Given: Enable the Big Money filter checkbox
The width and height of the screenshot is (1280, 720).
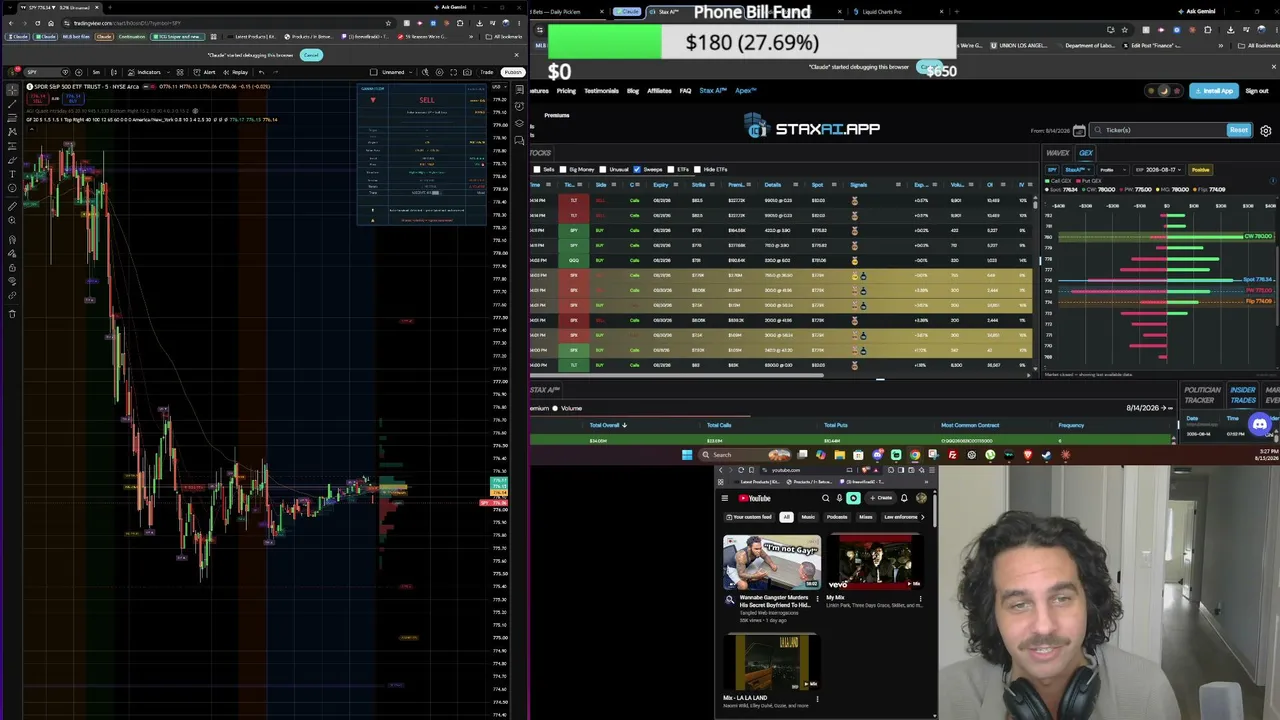Looking at the screenshot, I should tap(562, 169).
